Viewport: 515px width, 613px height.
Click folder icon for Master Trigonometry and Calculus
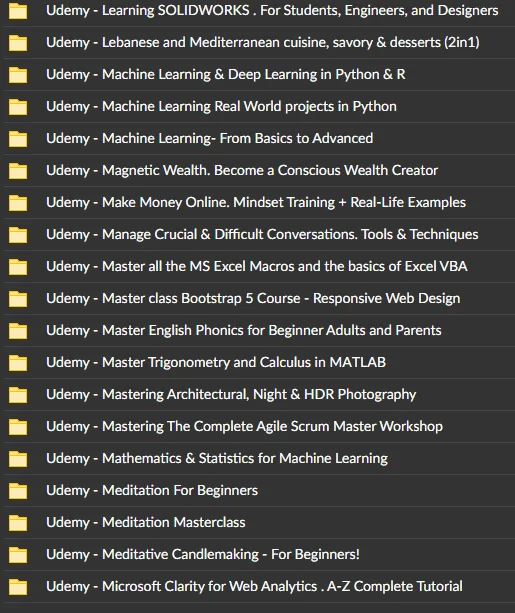point(18,363)
